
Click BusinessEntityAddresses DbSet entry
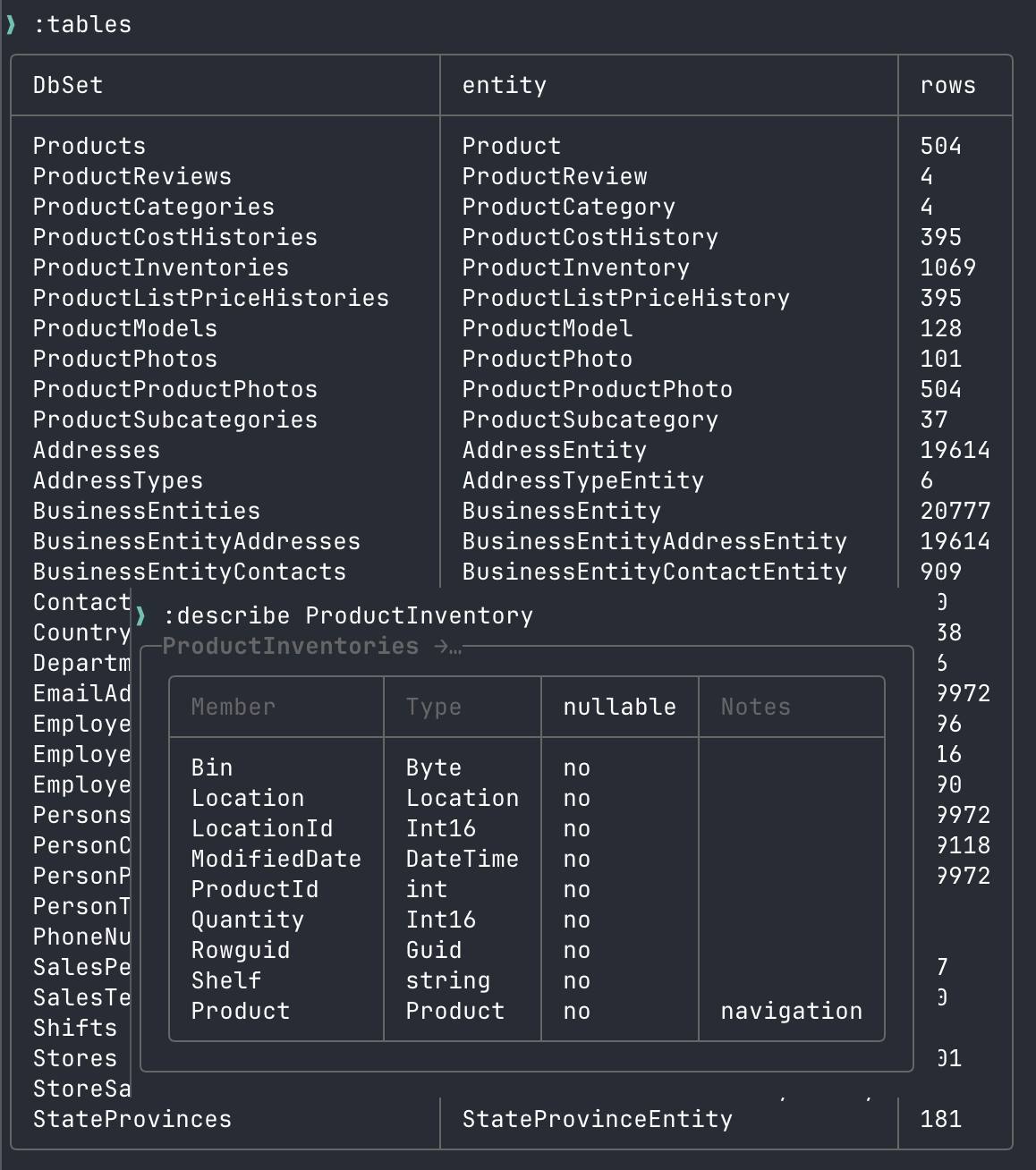(x=197, y=541)
